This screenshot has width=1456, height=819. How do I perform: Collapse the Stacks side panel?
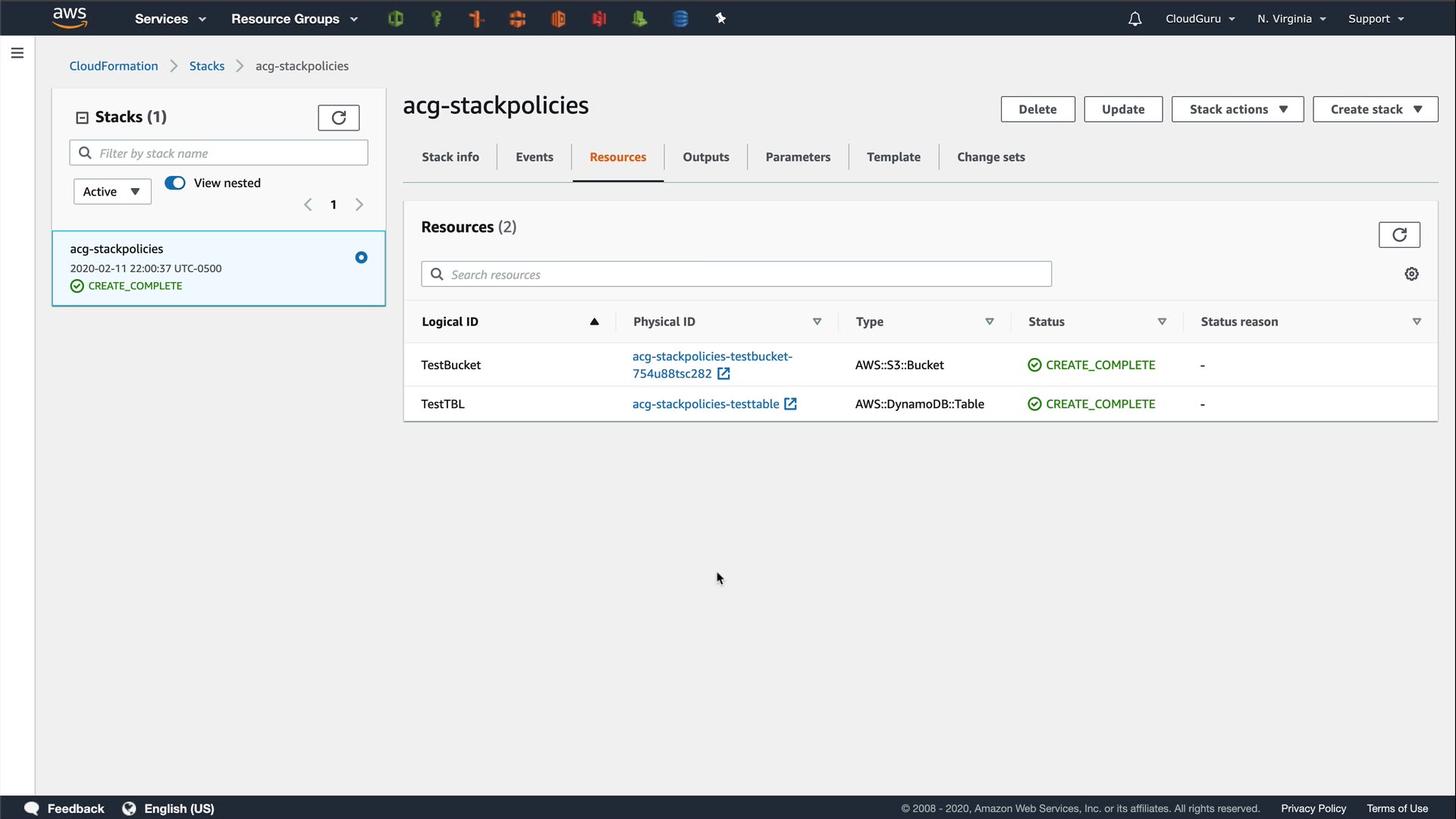[82, 118]
